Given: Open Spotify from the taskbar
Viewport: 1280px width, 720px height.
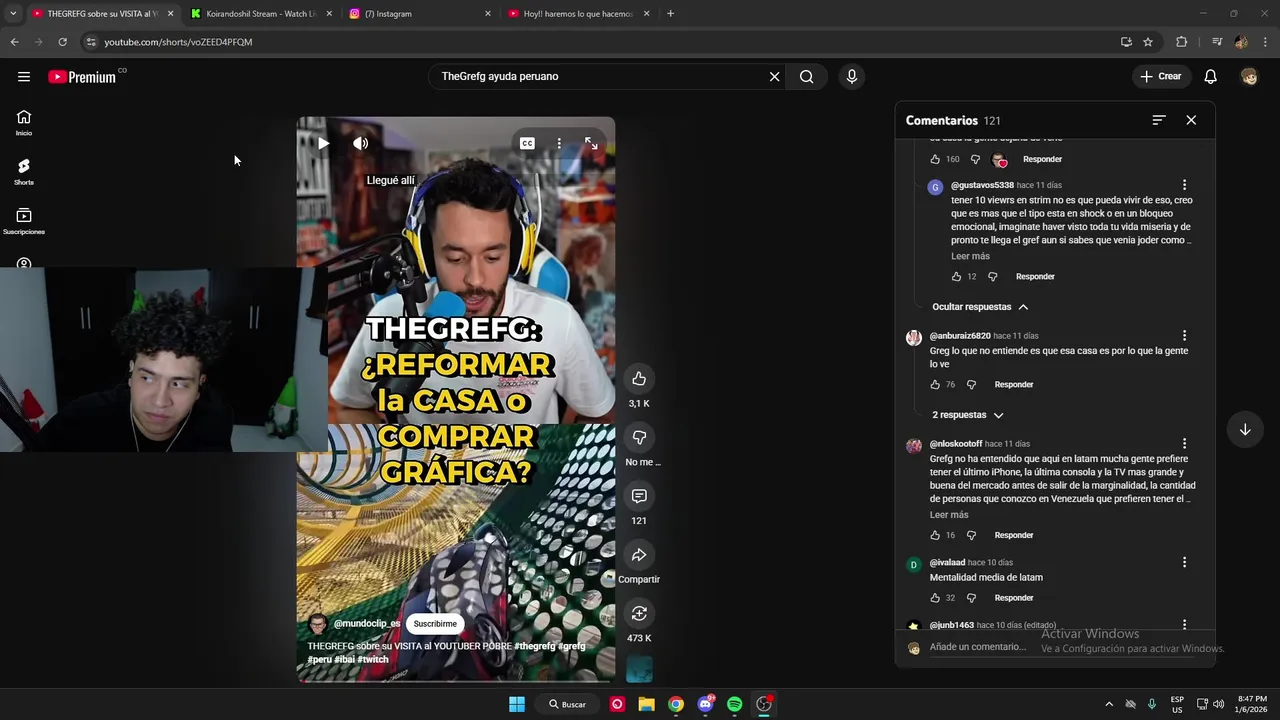Looking at the screenshot, I should coord(735,704).
